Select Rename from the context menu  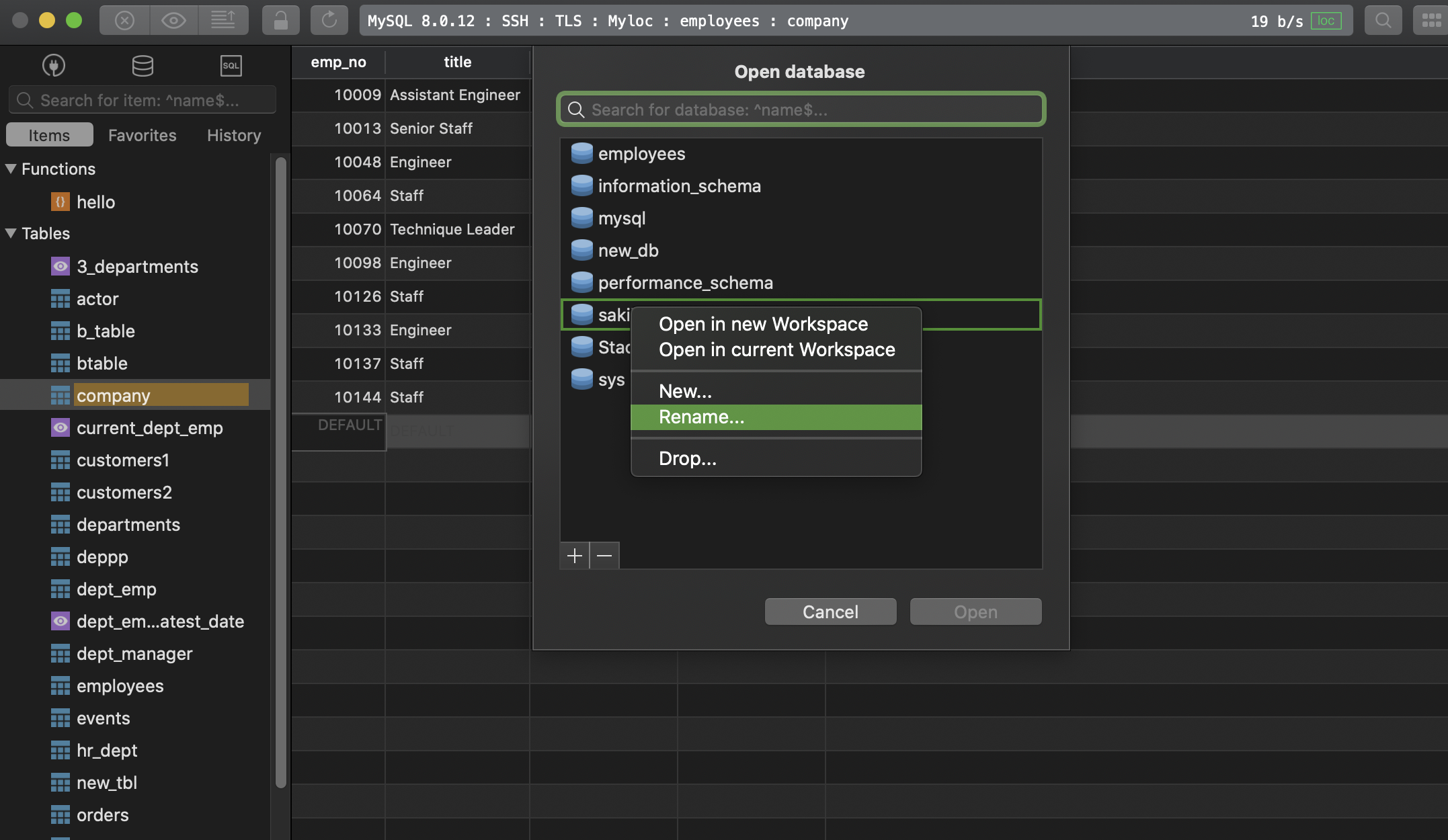[x=701, y=417]
